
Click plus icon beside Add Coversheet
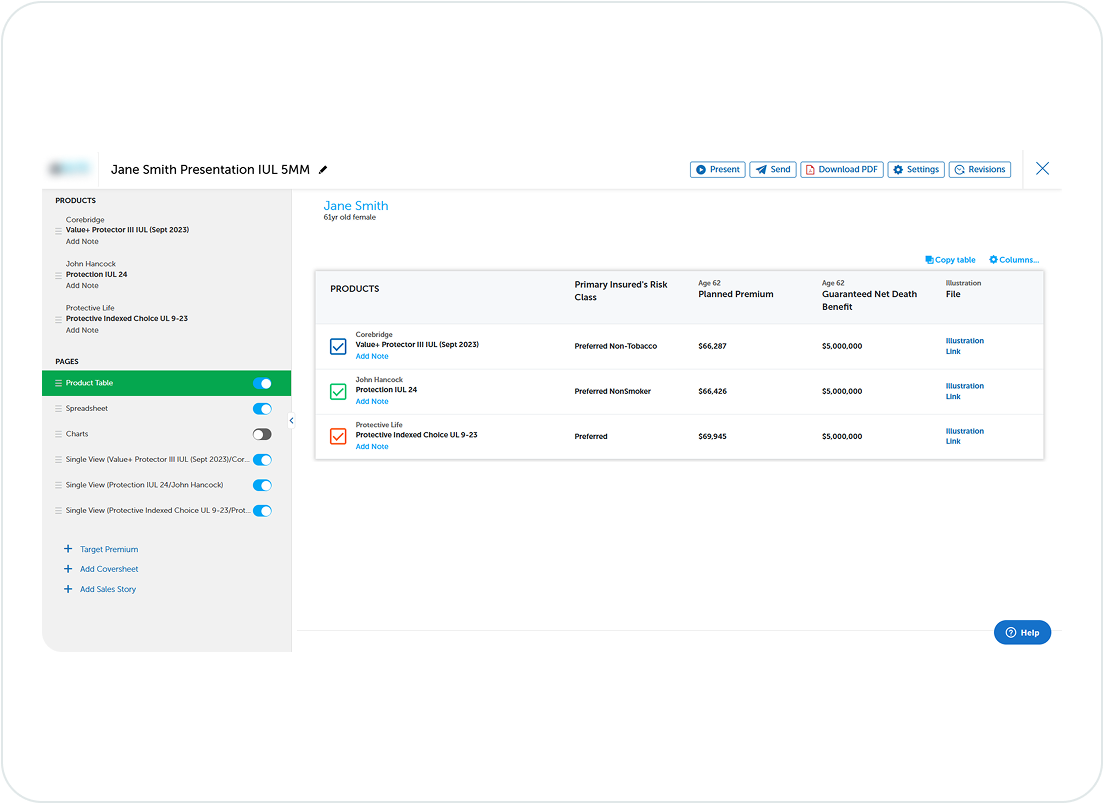tap(68, 569)
